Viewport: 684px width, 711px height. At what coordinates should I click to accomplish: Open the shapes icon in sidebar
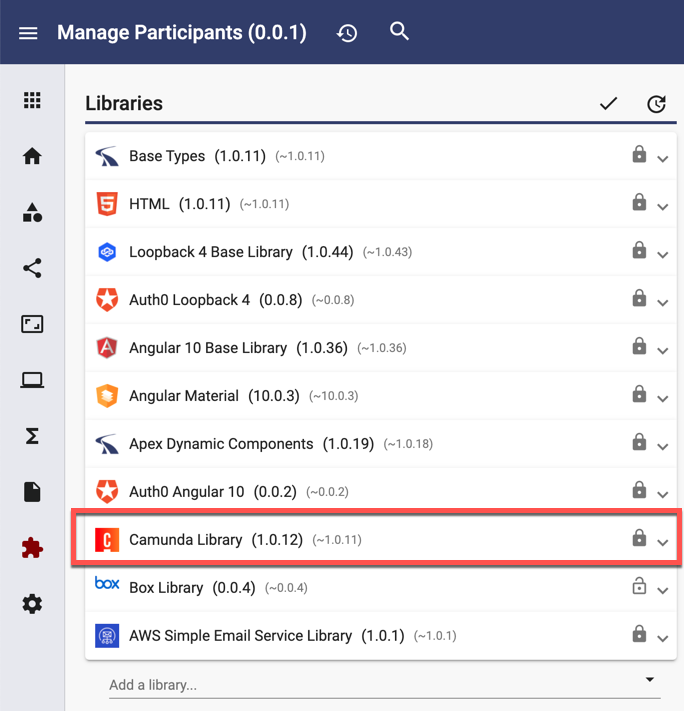tap(32, 212)
